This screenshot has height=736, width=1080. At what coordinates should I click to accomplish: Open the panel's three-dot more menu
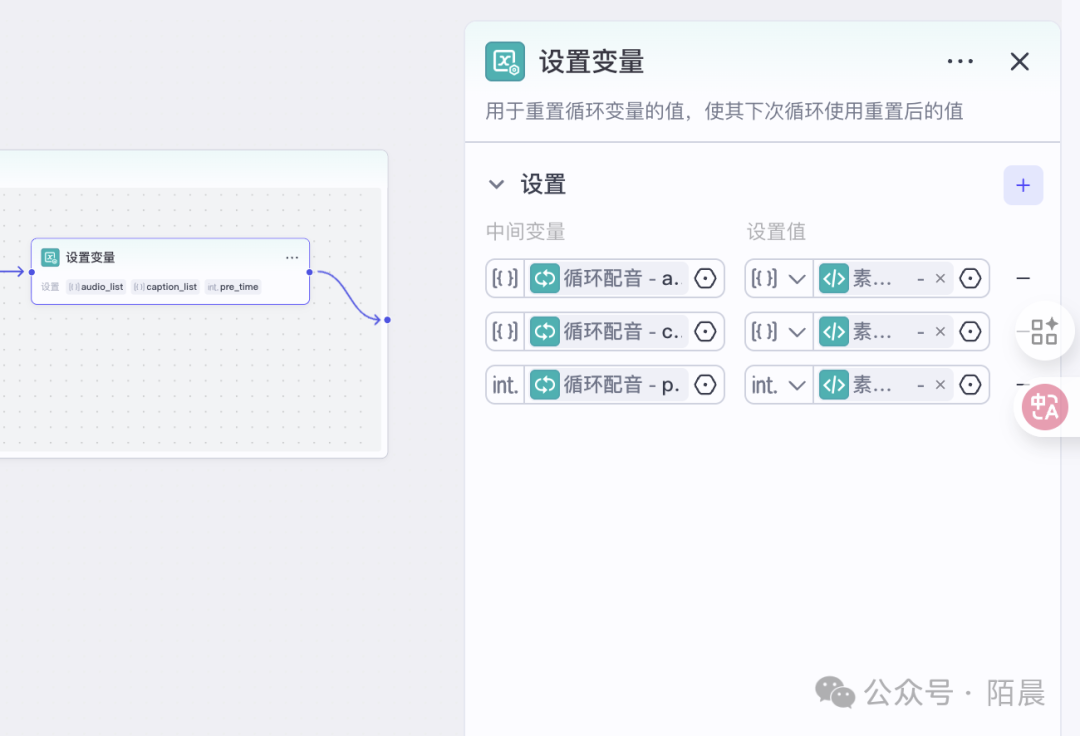tap(960, 62)
